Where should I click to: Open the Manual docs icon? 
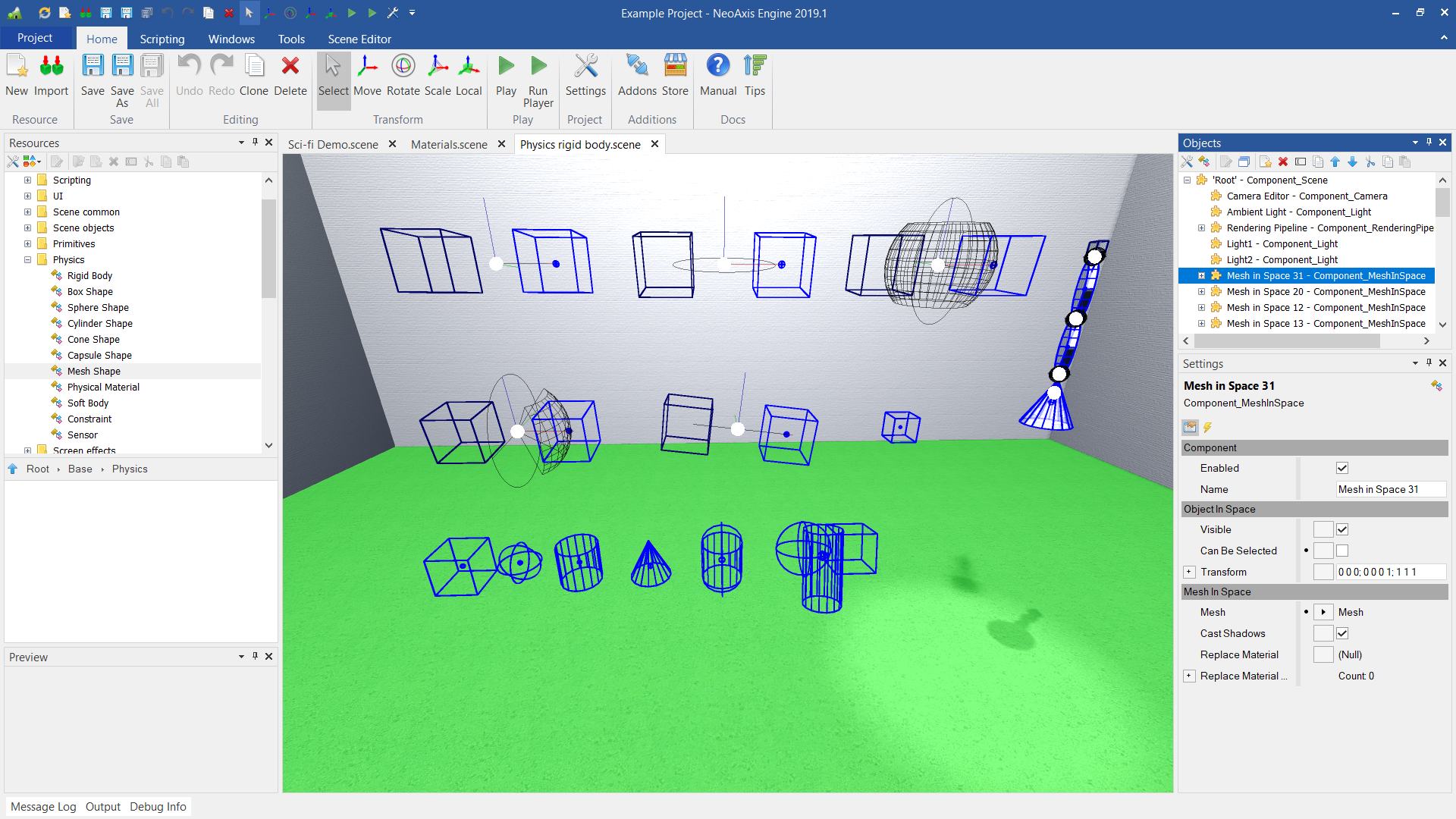coord(717,74)
